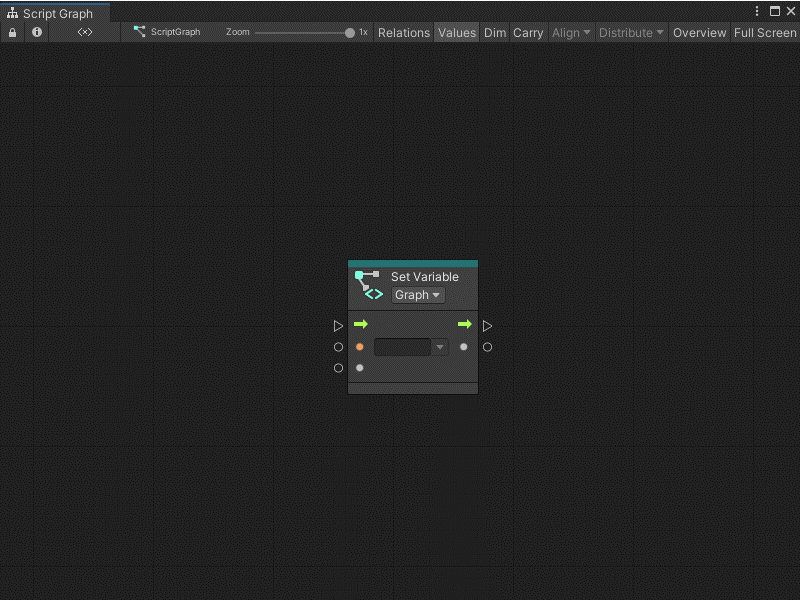Open the graph inspector info icon
Screen dimensions: 800x600
[37, 32]
